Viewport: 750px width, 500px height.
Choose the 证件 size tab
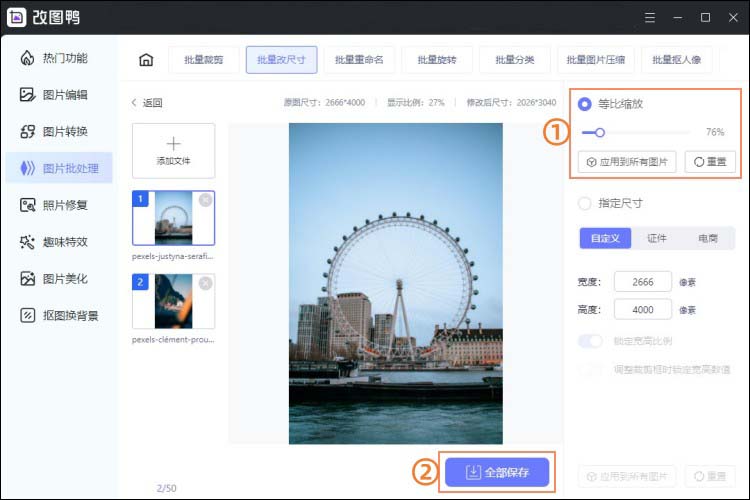(657, 238)
